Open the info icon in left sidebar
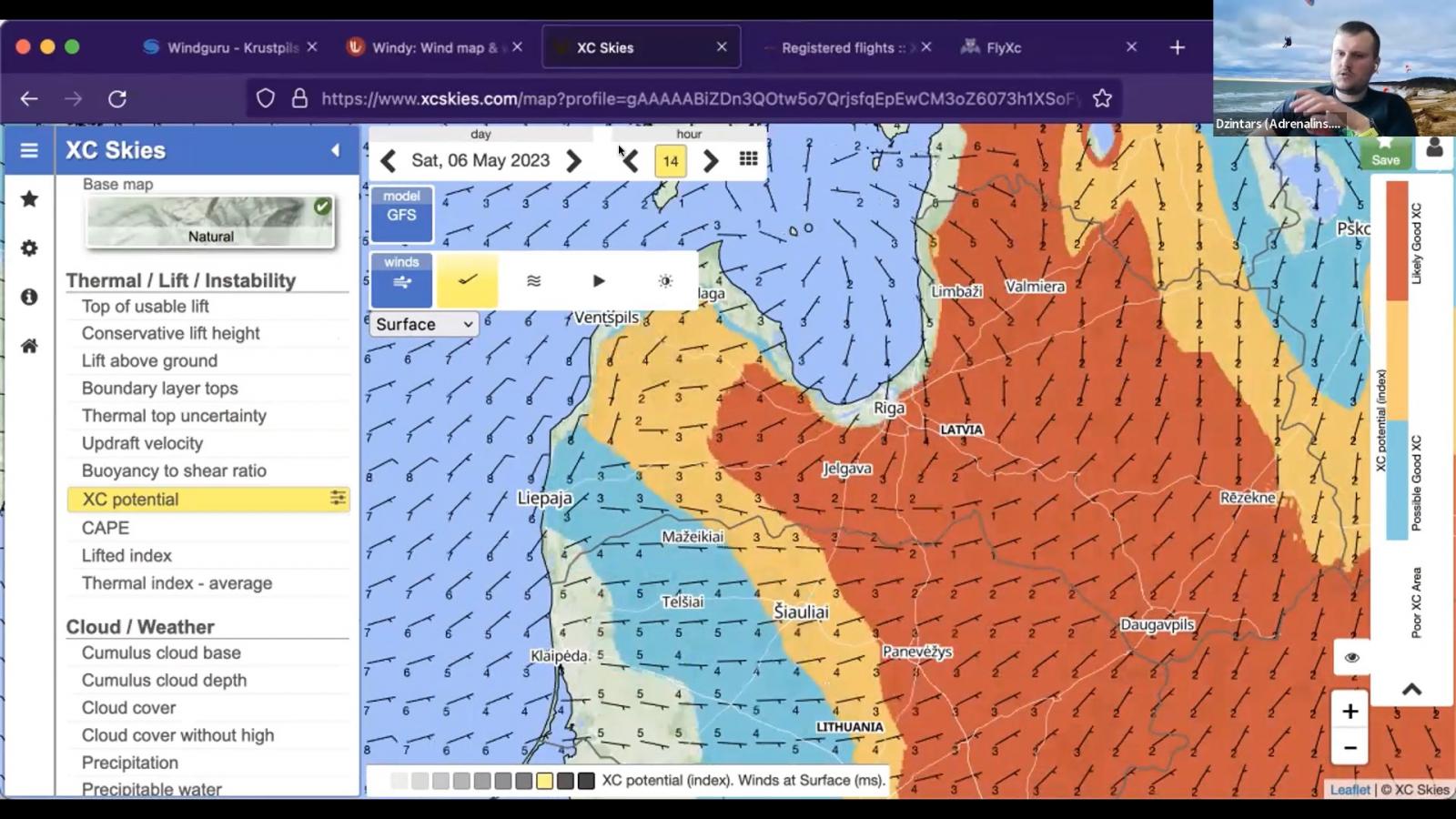The width and height of the screenshot is (1456, 819). click(29, 297)
